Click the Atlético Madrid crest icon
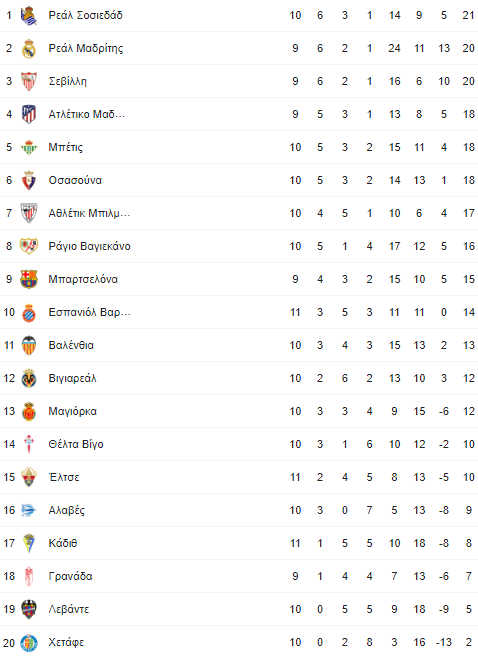This screenshot has height=665, width=478. pos(29,115)
